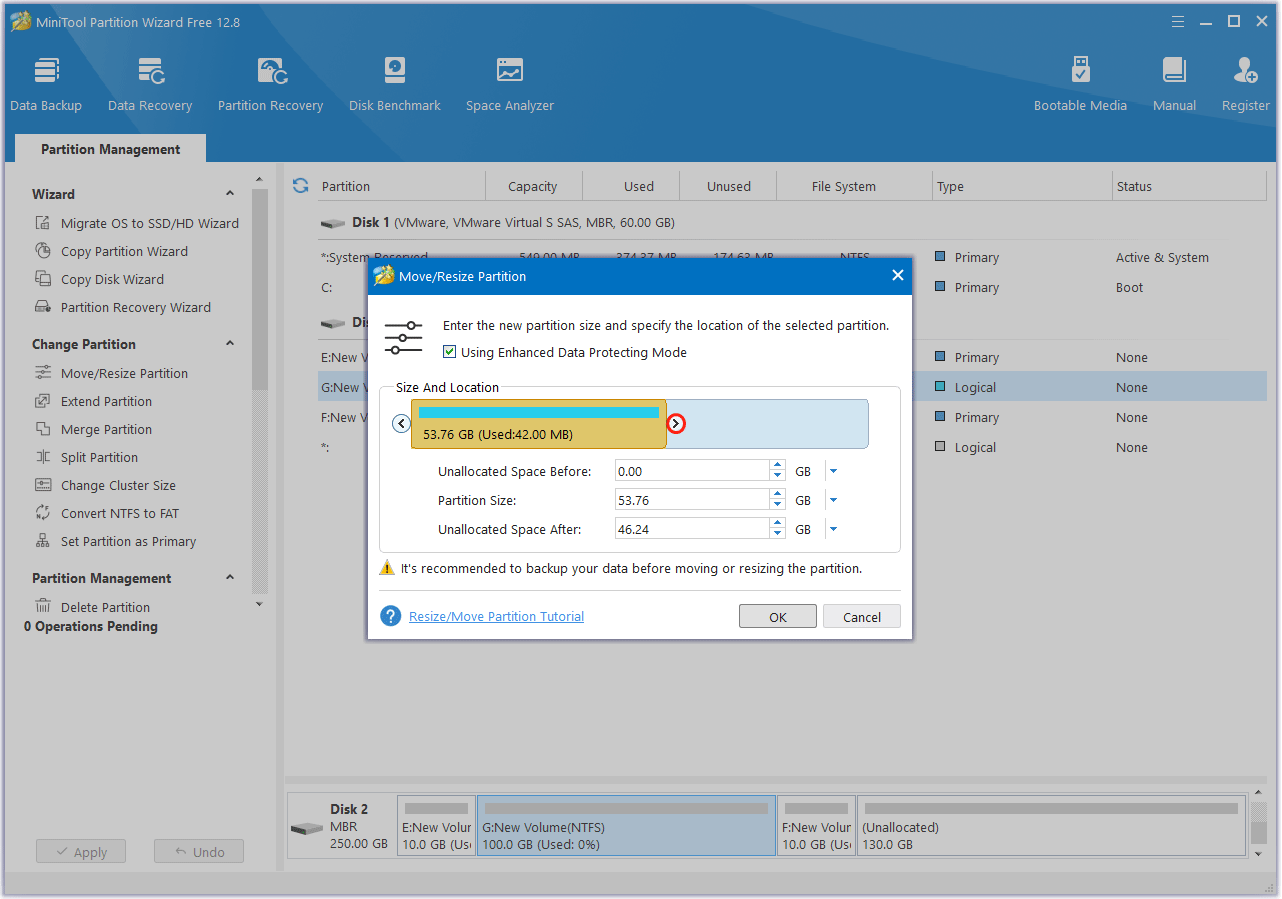
Task: Launch the Data Recovery tool
Action: point(150,84)
